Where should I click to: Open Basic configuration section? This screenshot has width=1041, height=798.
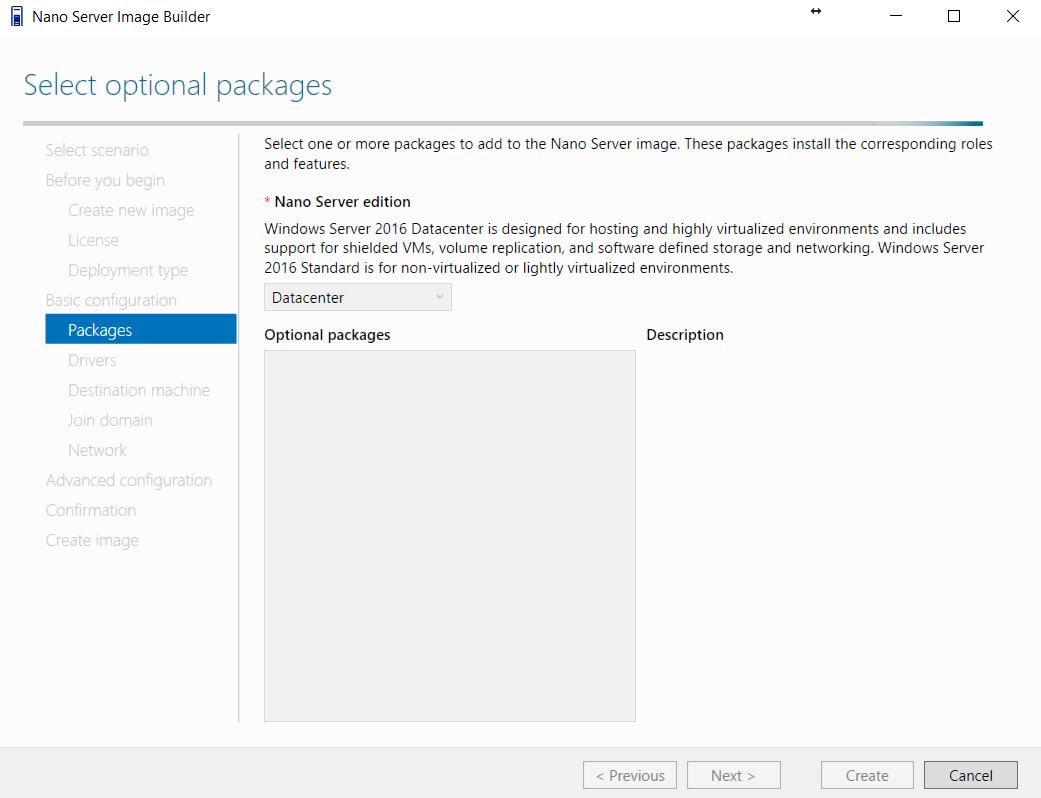[111, 300]
